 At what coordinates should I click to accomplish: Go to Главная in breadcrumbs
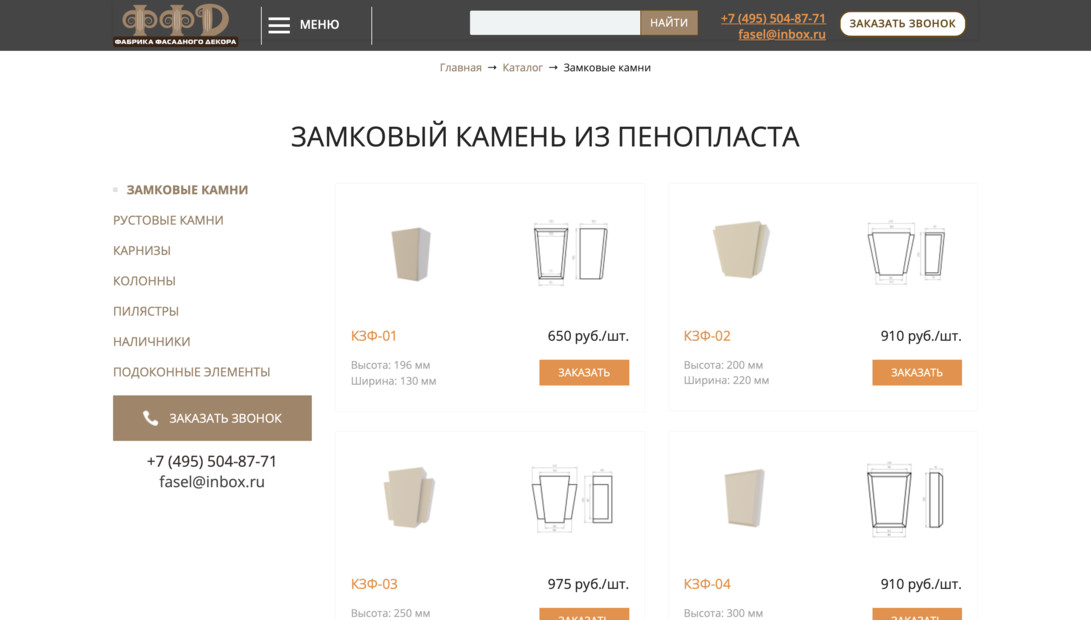(x=461, y=67)
